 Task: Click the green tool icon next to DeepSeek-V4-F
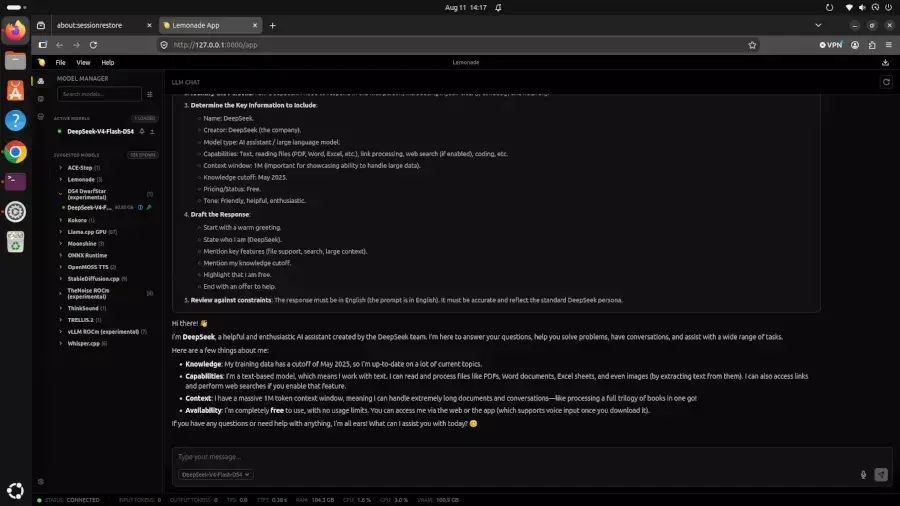[149, 208]
